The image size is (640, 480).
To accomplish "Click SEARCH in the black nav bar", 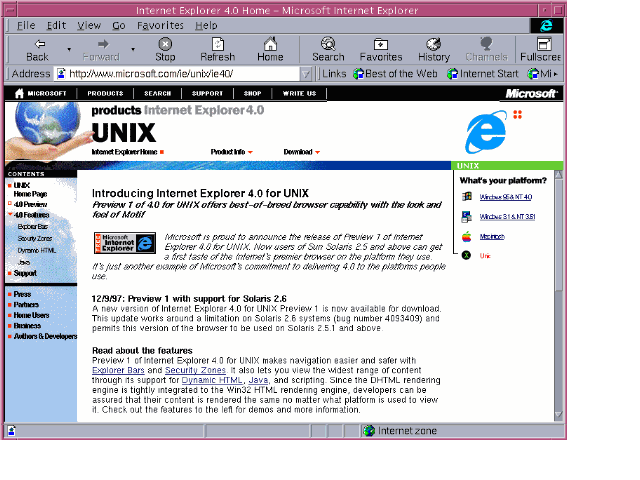I will pos(158,93).
